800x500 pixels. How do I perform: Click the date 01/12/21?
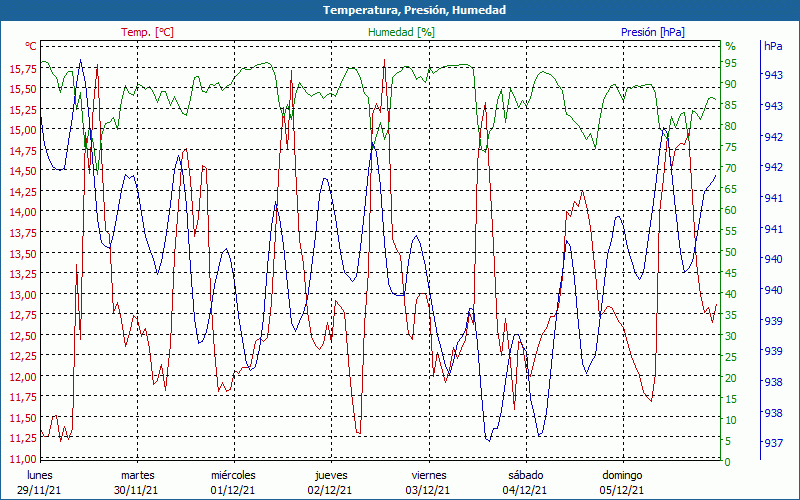[233, 490]
